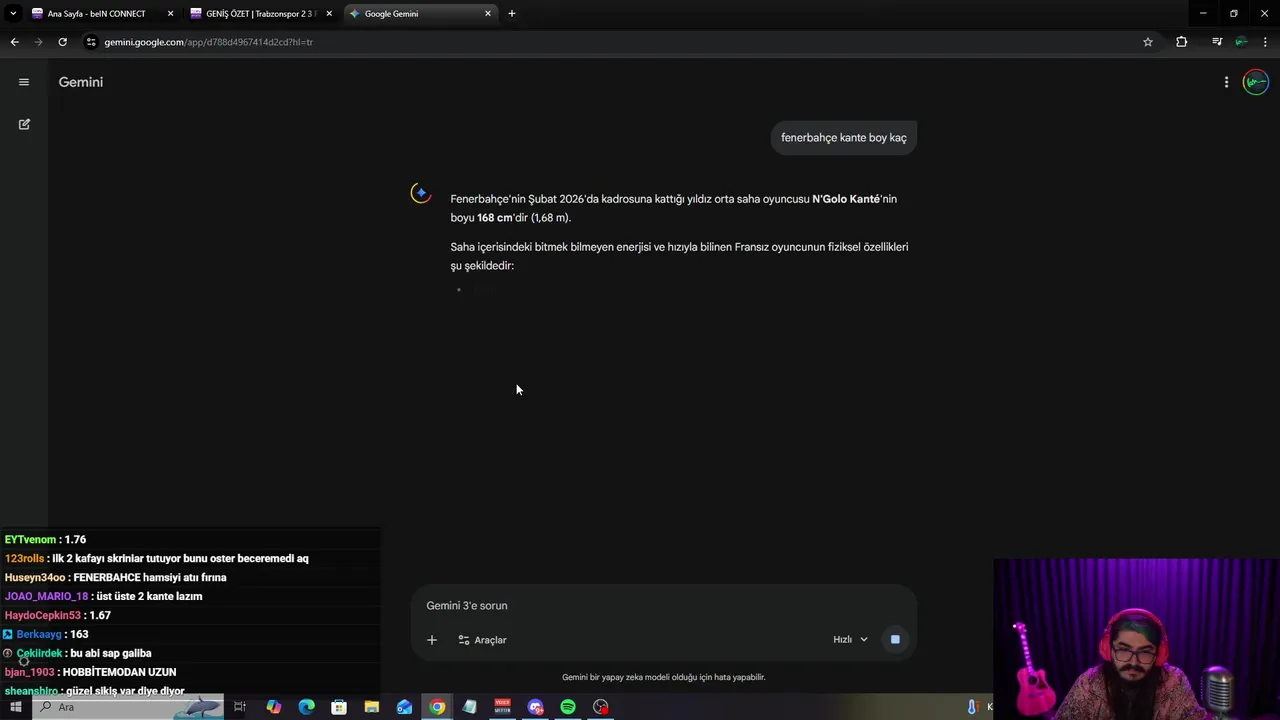This screenshot has width=1280, height=720.
Task: Close the GENİŞ ÖZET Trabzonspor tab
Action: [329, 14]
